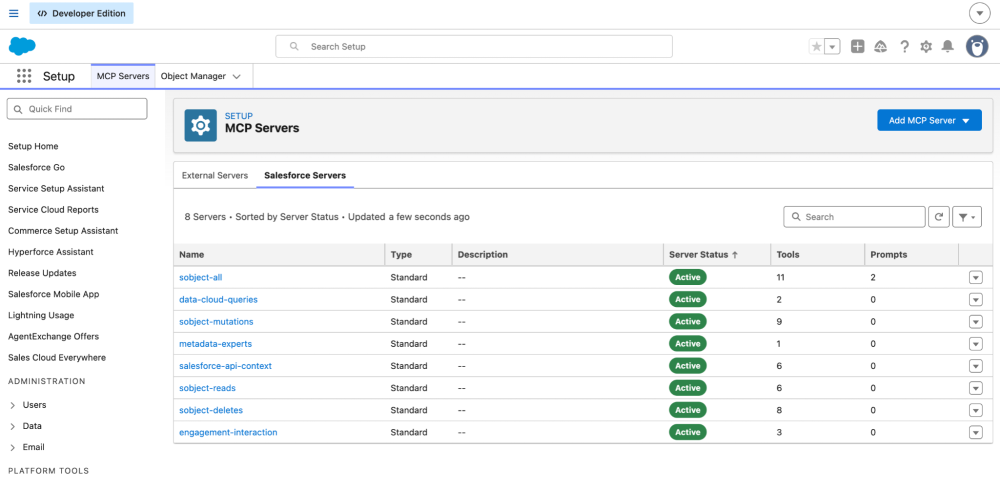Switch to the External Servers tab

(x=215, y=175)
